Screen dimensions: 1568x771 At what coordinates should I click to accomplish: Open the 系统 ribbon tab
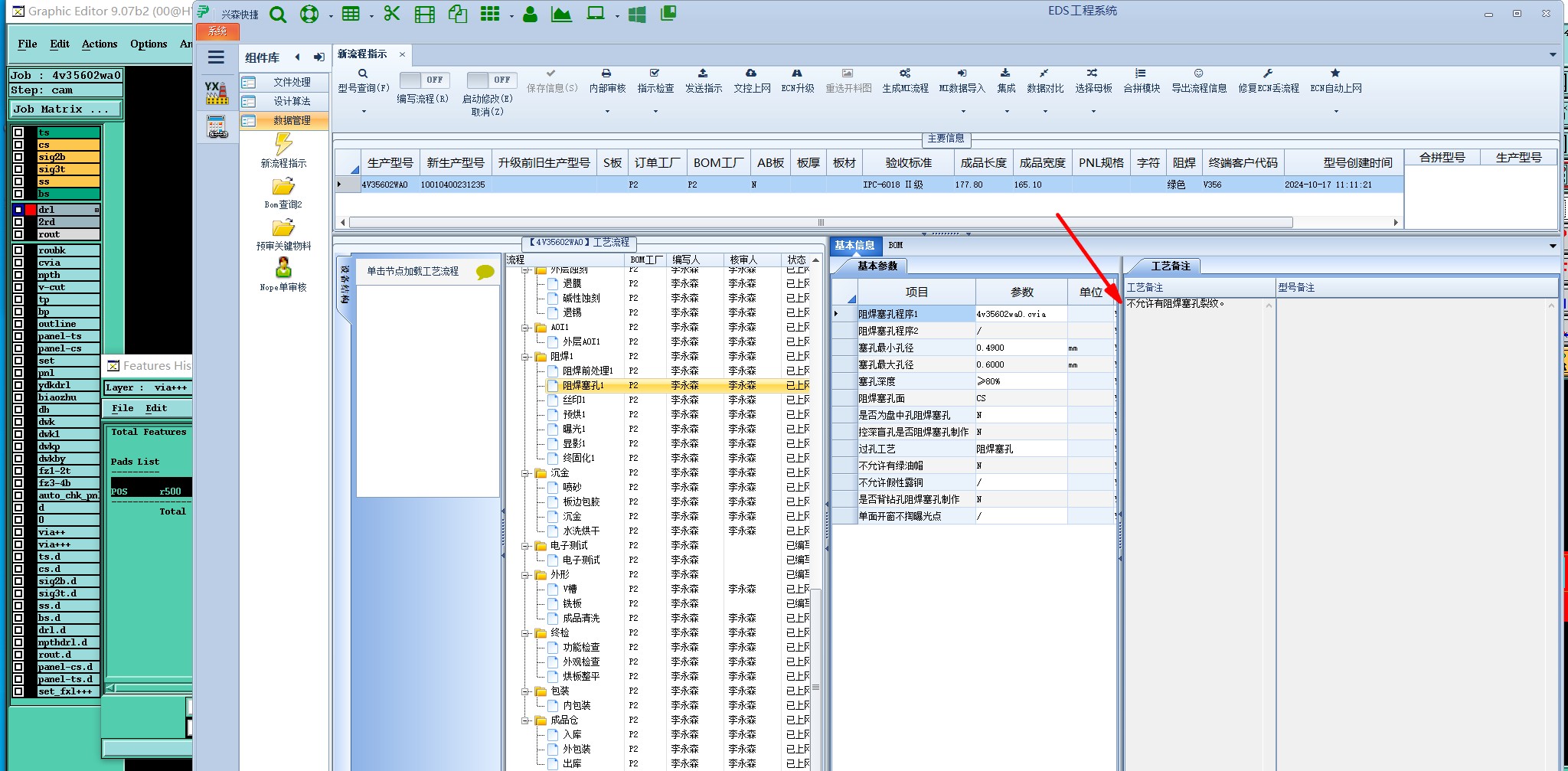click(x=217, y=31)
